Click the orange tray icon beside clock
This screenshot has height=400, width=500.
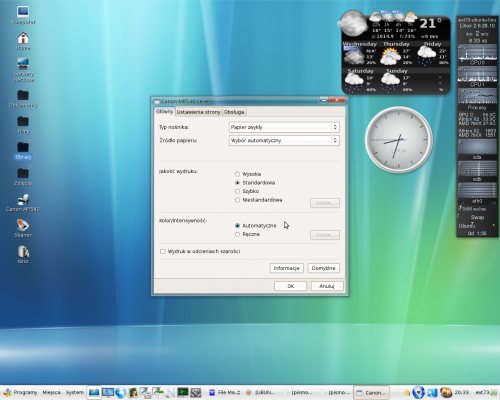tap(445, 392)
